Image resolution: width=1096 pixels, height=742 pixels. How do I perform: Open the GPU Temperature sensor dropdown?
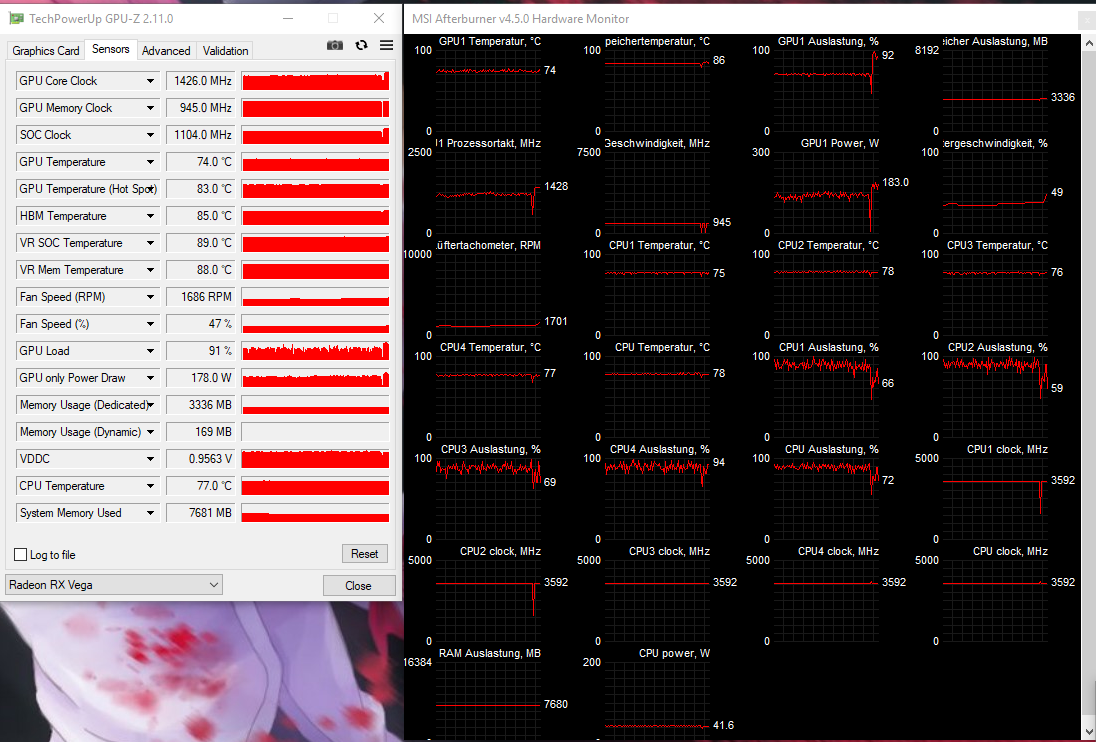[150, 162]
